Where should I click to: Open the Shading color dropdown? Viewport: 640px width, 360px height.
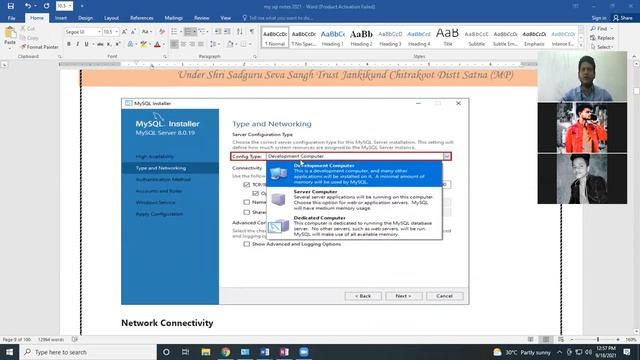click(x=236, y=44)
